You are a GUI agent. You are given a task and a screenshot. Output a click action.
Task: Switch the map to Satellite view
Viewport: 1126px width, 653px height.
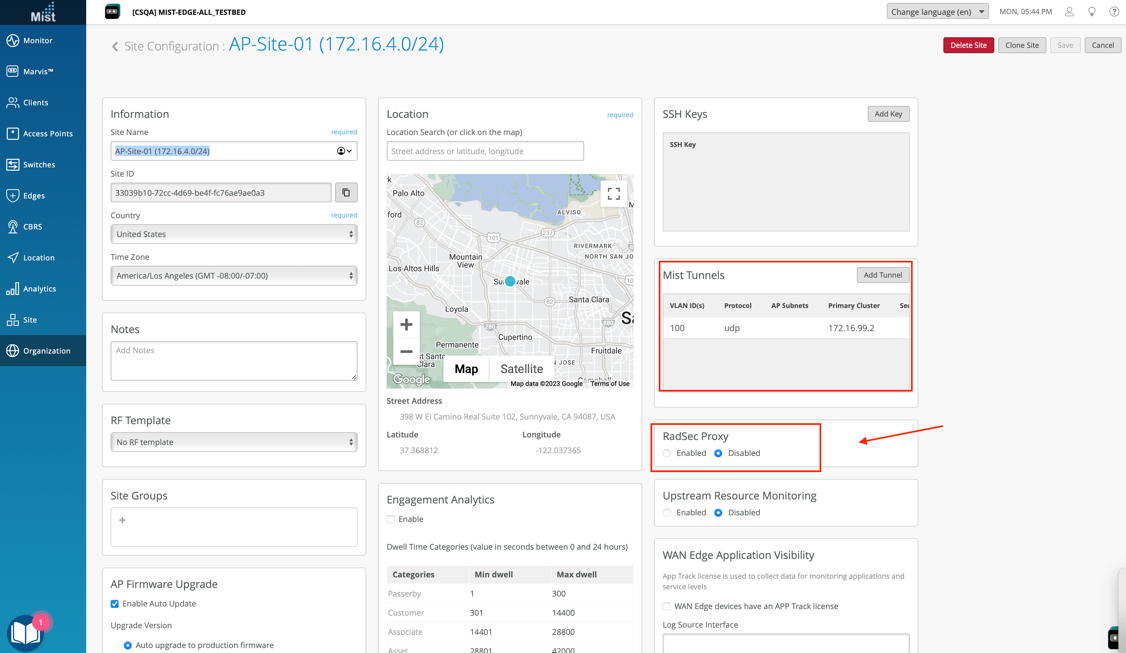pyautogui.click(x=521, y=369)
